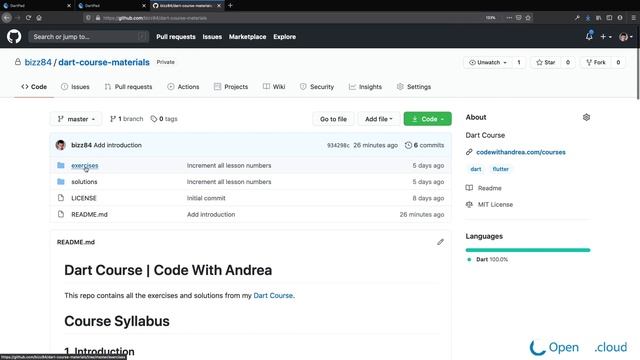Switch to the Projects tab
Viewport: 640px width, 360px height.
coord(231,87)
